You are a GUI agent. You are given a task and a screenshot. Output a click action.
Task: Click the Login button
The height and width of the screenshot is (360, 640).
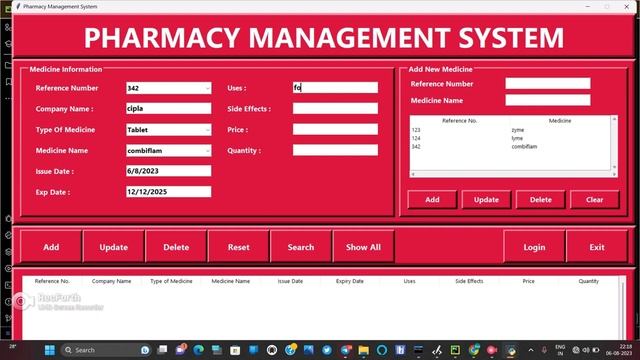click(534, 247)
